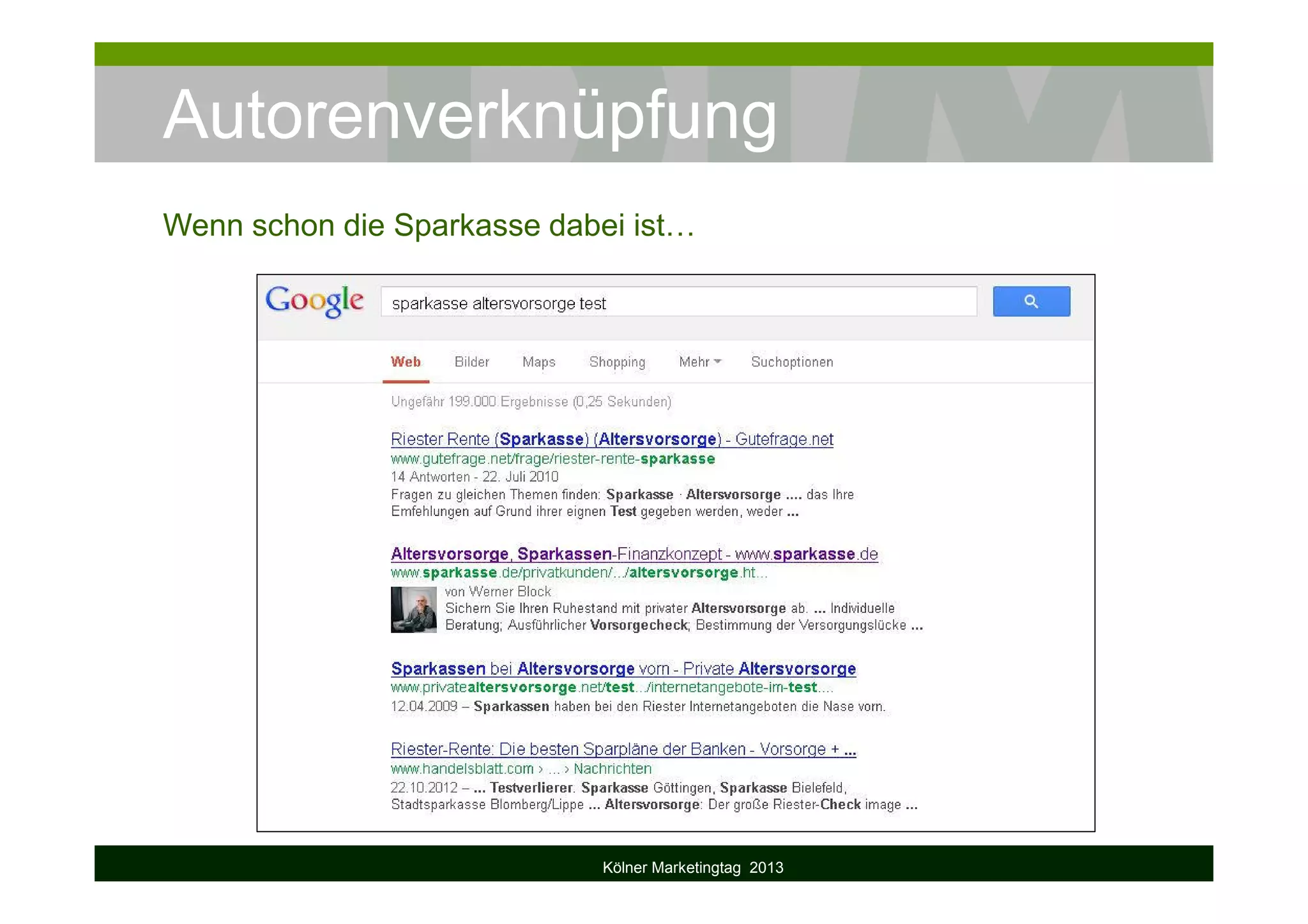Click the blue search magnifier button
This screenshot has height=924, width=1308.
pyautogui.click(x=1031, y=301)
